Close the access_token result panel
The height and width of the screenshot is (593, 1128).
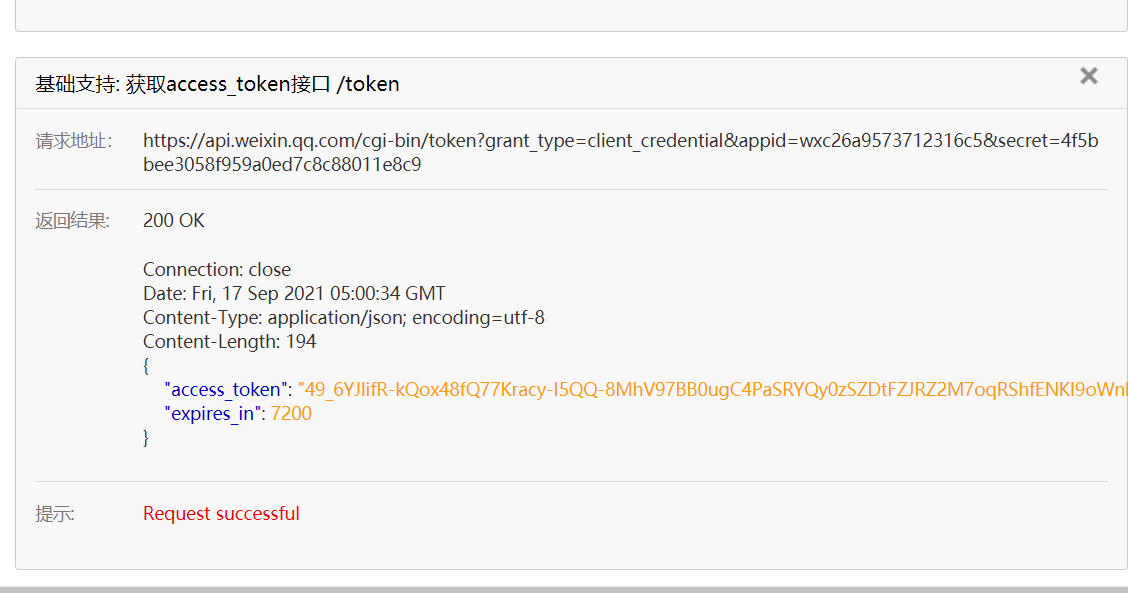1088,76
